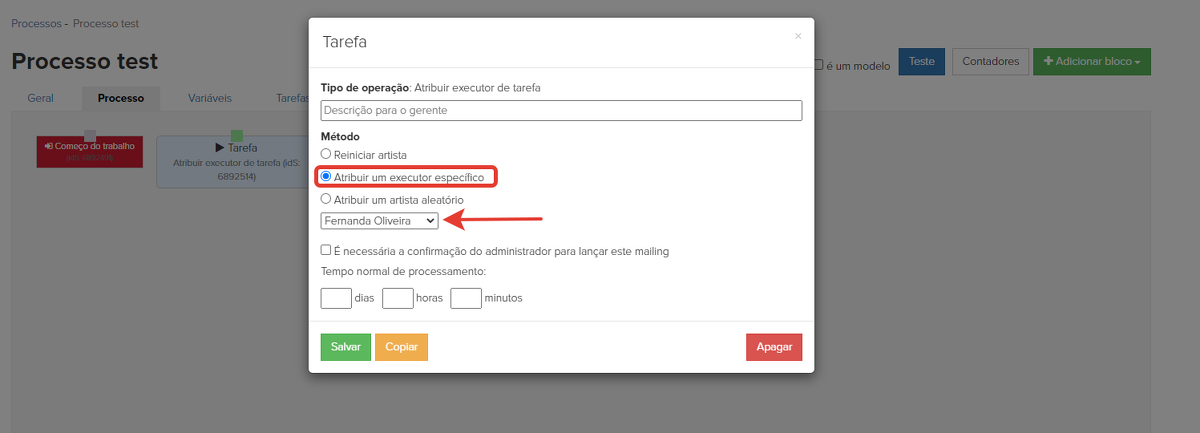Screen dimensions: 1200x433
Task: Select the red Começo do trabalho block
Action: 90,152
